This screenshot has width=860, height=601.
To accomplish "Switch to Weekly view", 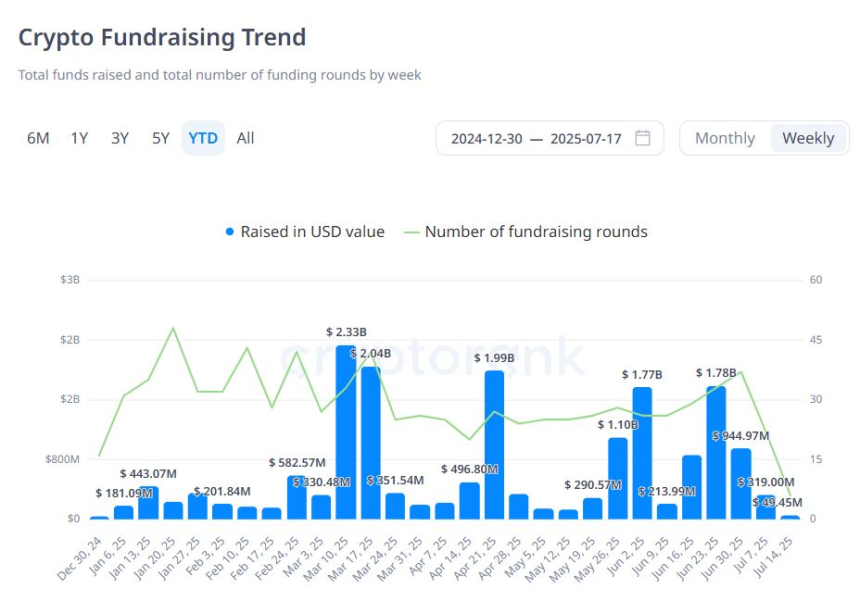I will pyautogui.click(x=808, y=138).
